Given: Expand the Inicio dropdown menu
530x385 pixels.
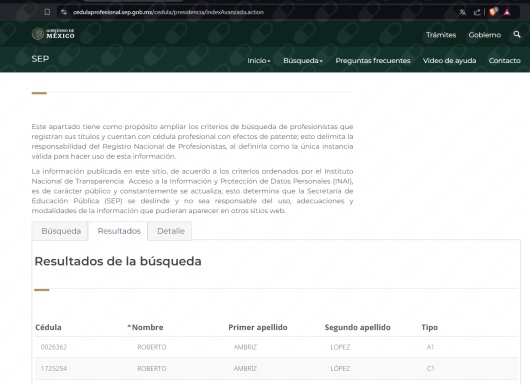Looking at the screenshot, I should [259, 61].
